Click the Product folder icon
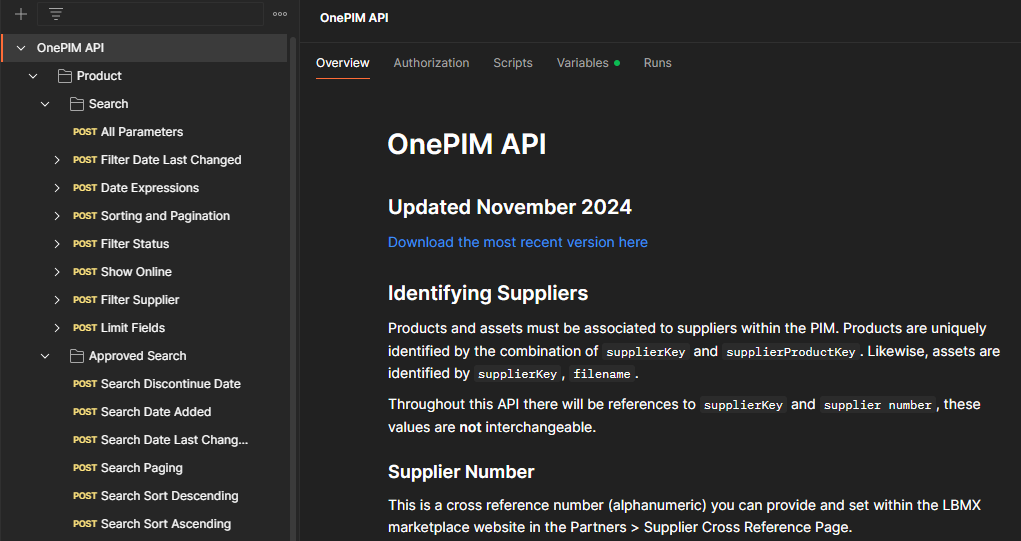Screen dimensions: 1021x541 click(64, 76)
